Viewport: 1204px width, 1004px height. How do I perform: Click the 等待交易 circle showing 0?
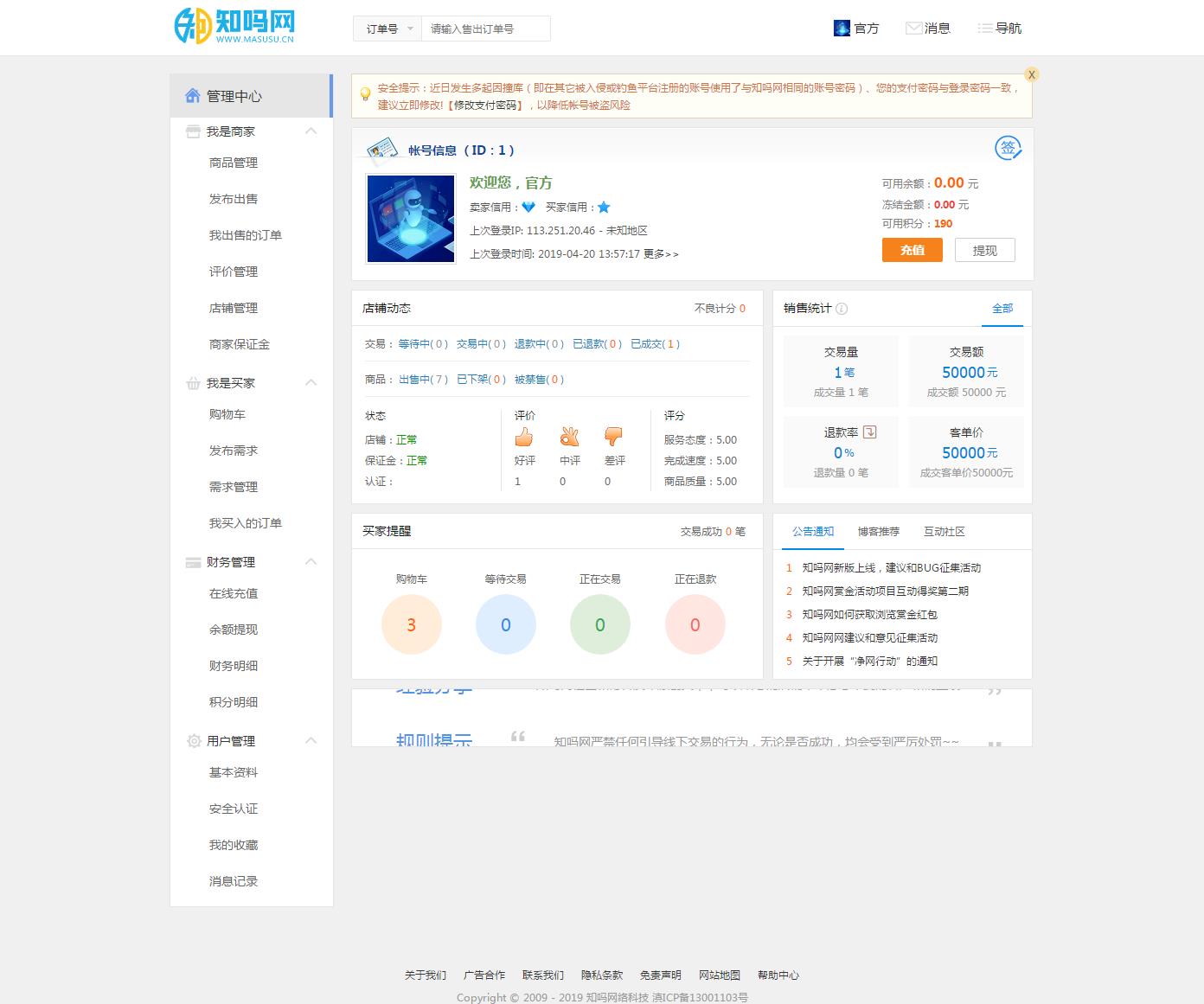pos(506,624)
